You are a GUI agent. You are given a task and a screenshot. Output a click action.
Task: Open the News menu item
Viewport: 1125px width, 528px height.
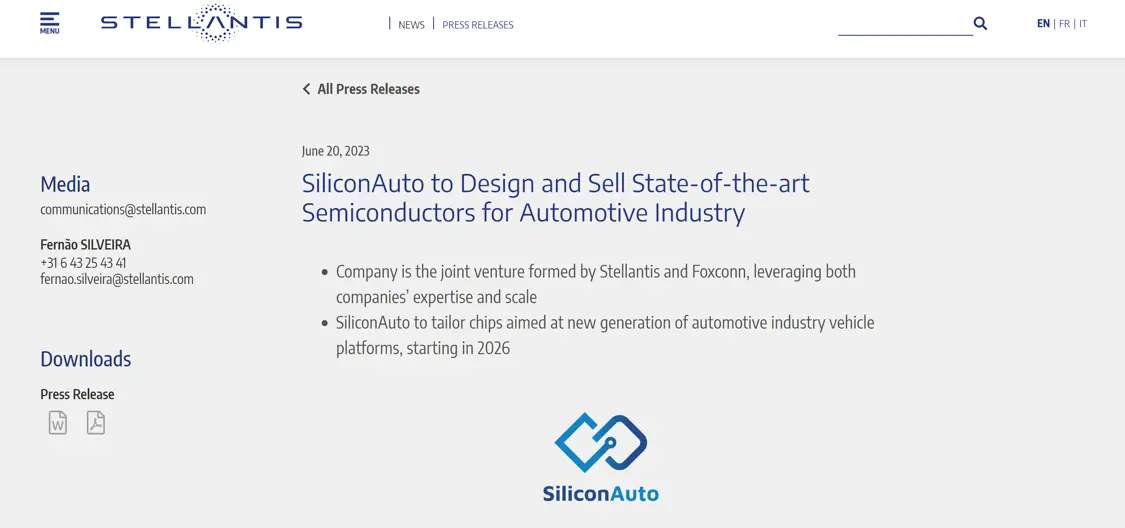point(411,25)
